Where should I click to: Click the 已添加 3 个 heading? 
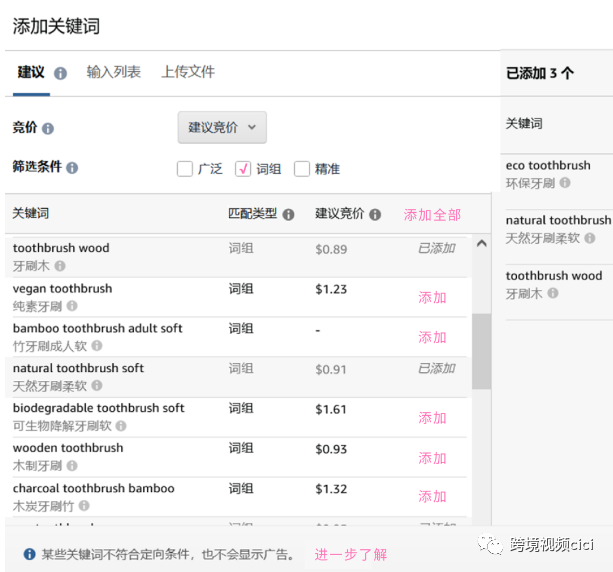(540, 73)
